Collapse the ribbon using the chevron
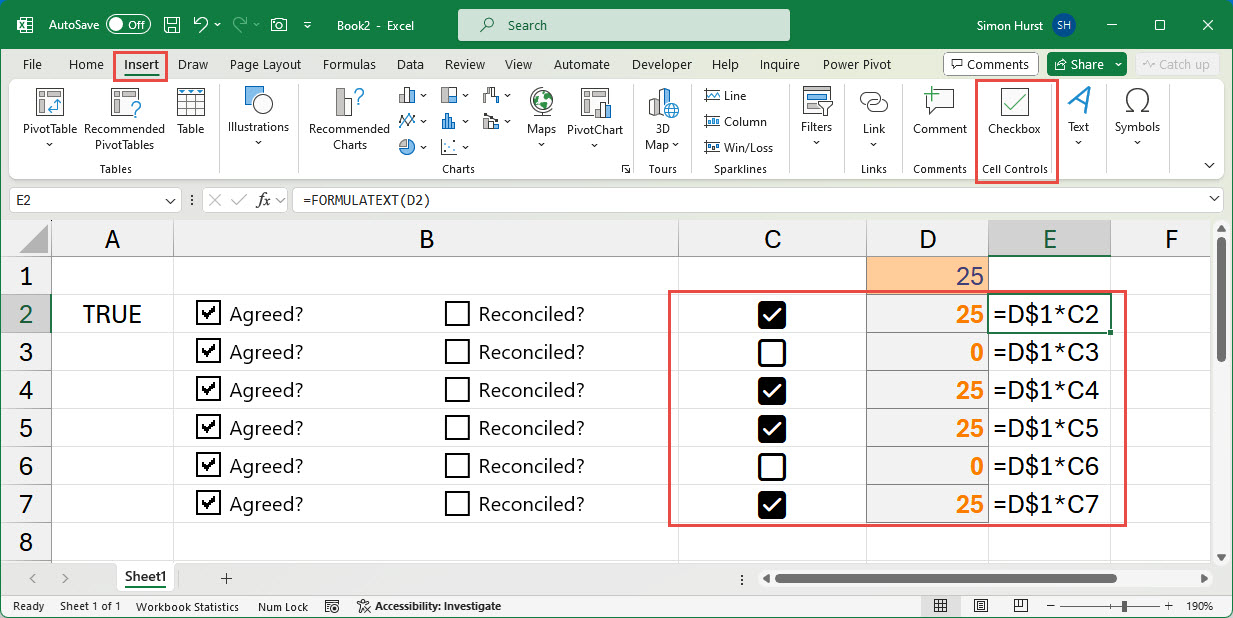The width and height of the screenshot is (1233, 618). [1209, 166]
